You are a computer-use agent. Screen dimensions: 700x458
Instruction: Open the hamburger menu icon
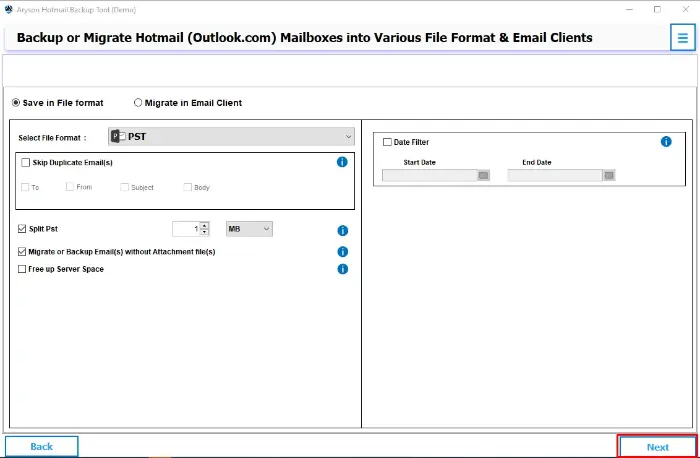[682, 38]
